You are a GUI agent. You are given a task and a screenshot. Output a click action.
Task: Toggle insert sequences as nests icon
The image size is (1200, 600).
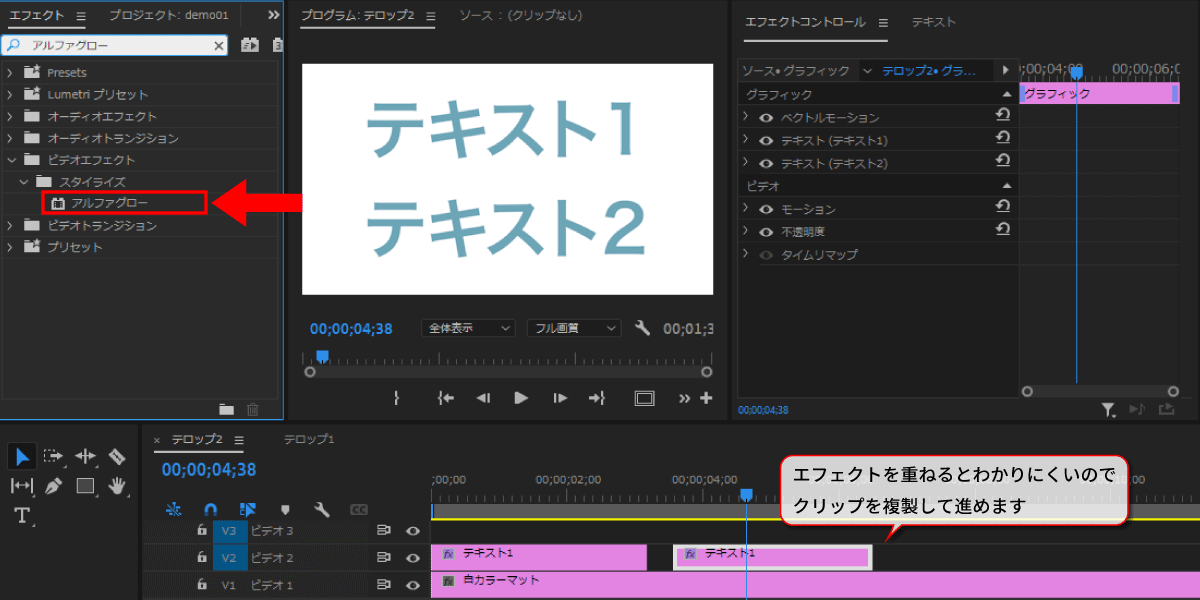coord(174,509)
